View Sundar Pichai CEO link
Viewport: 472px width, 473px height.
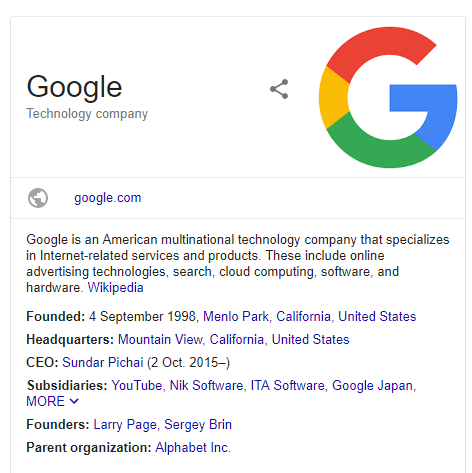click(103, 362)
